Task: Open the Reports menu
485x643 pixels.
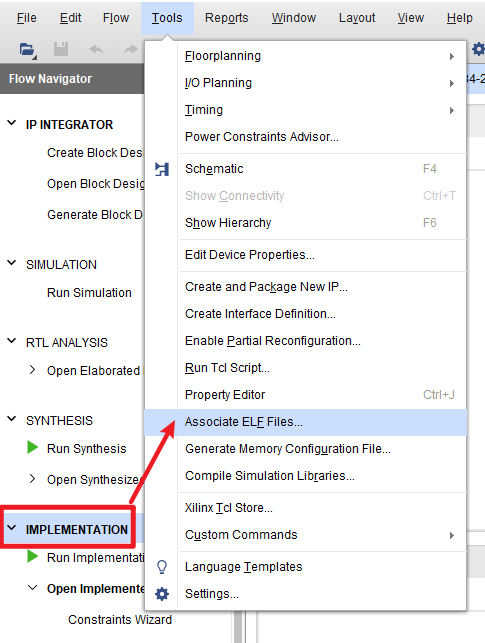Action: pos(226,18)
